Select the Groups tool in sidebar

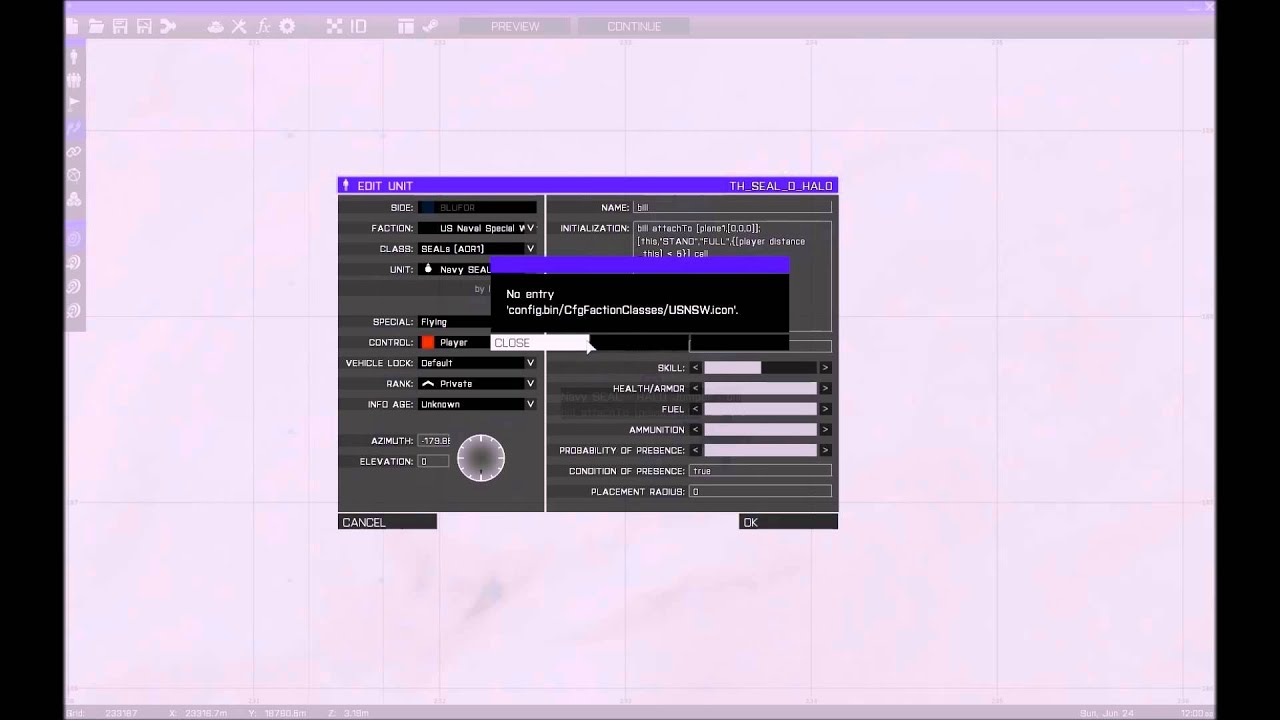pyautogui.click(x=74, y=81)
